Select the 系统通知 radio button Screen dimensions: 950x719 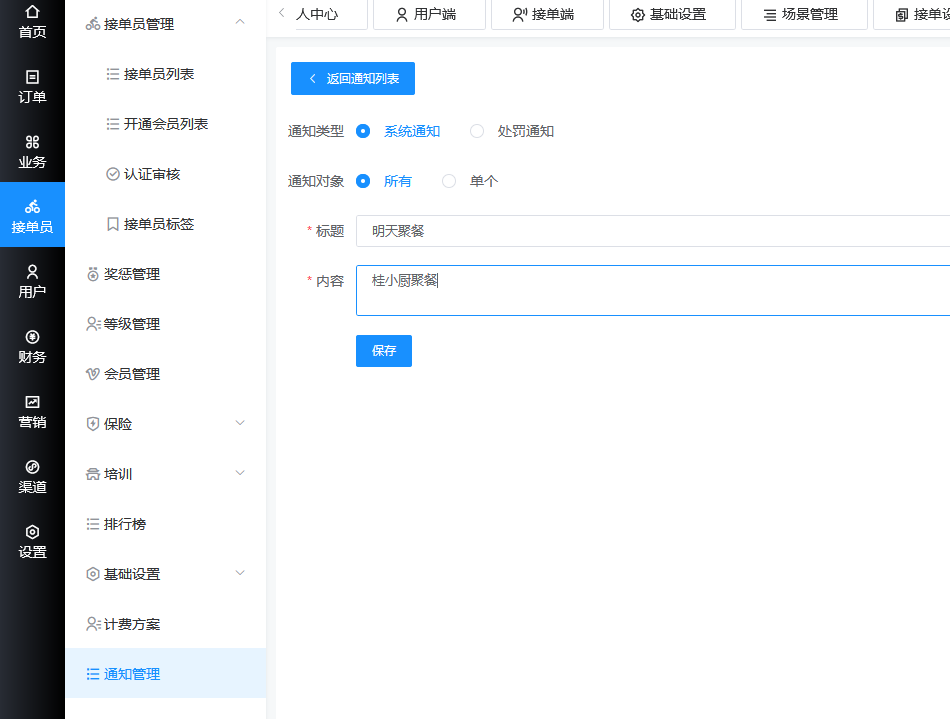[363, 131]
